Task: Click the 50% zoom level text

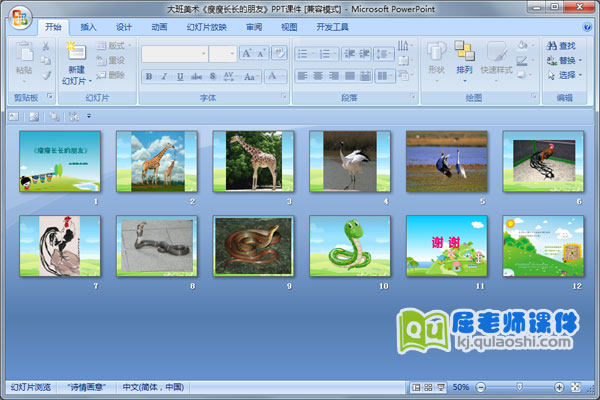Action: click(x=461, y=386)
